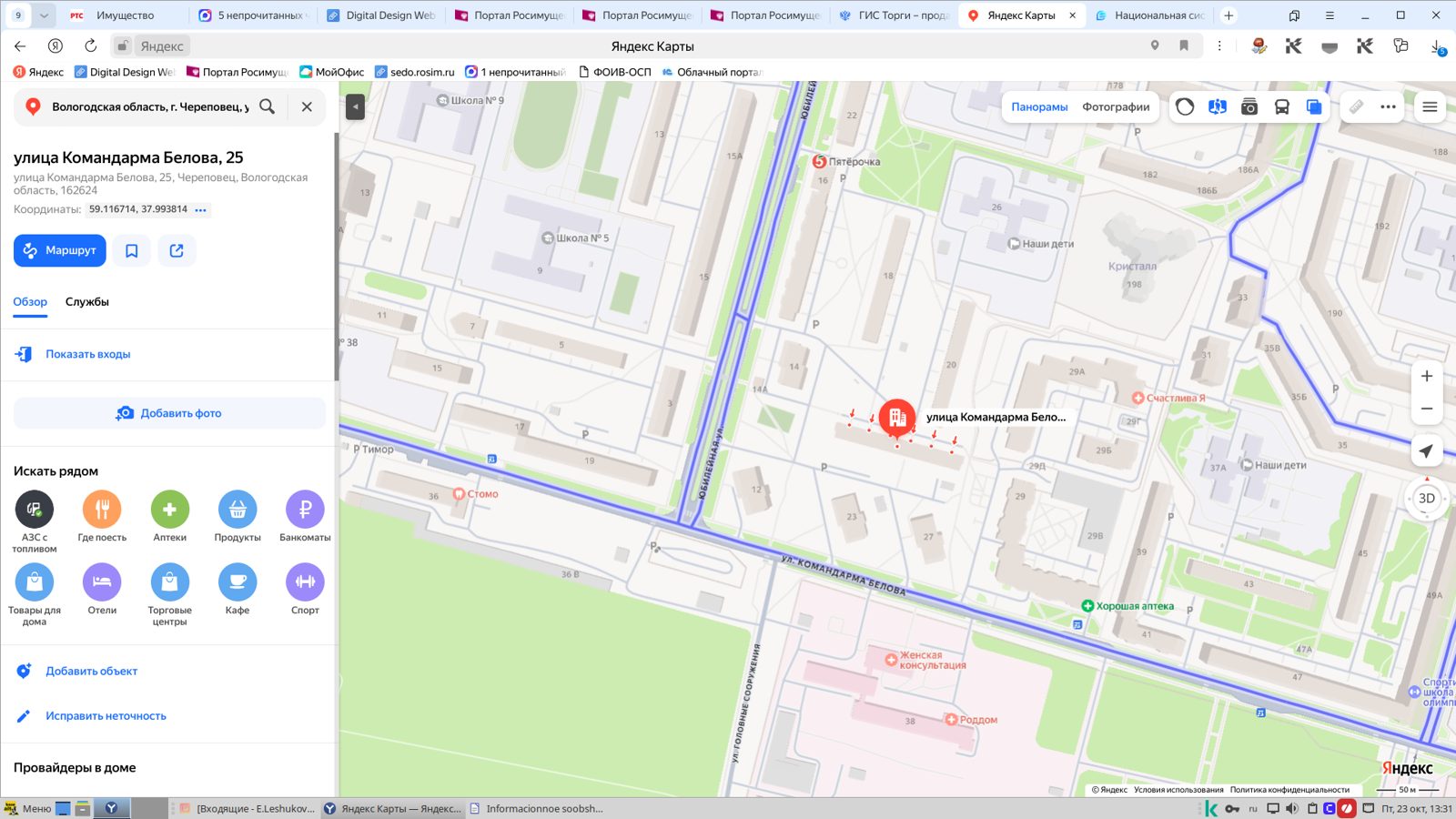Open Меню button on the taskbar
Viewport: 1456px width, 819px height.
[x=28, y=808]
